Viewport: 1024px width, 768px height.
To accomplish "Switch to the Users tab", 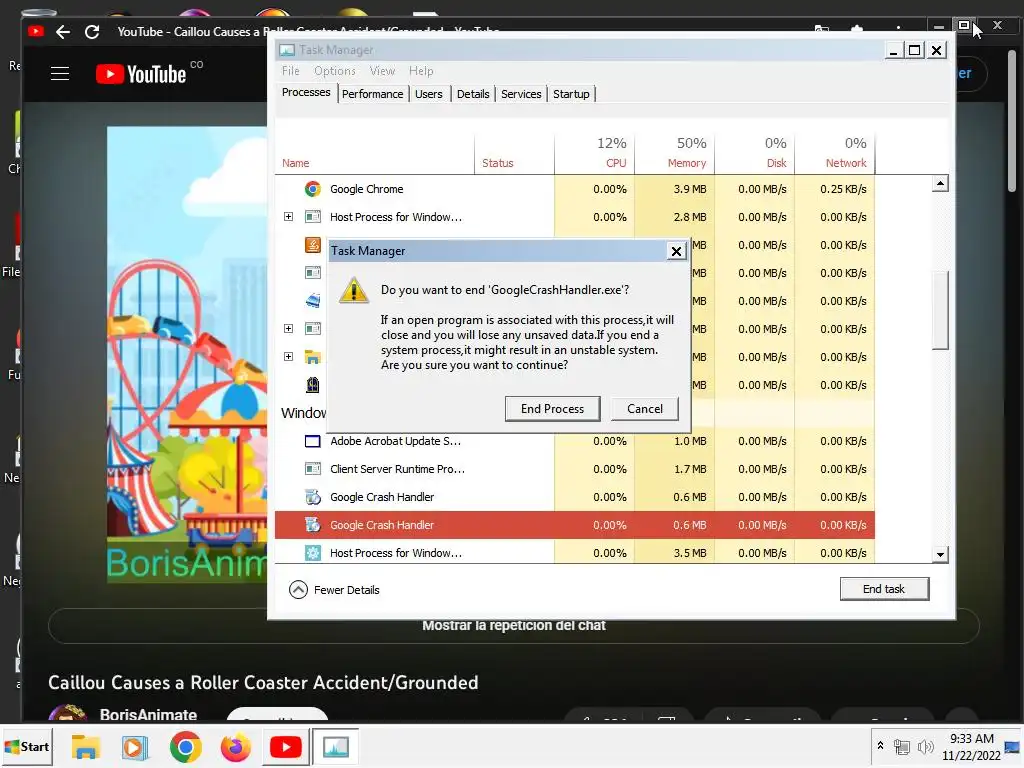I will [x=428, y=94].
